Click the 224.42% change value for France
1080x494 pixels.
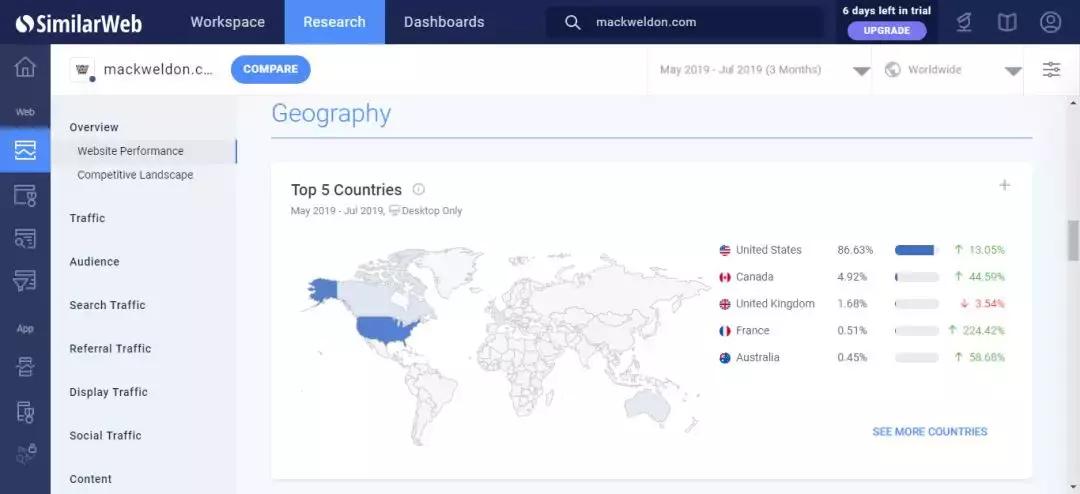point(984,331)
